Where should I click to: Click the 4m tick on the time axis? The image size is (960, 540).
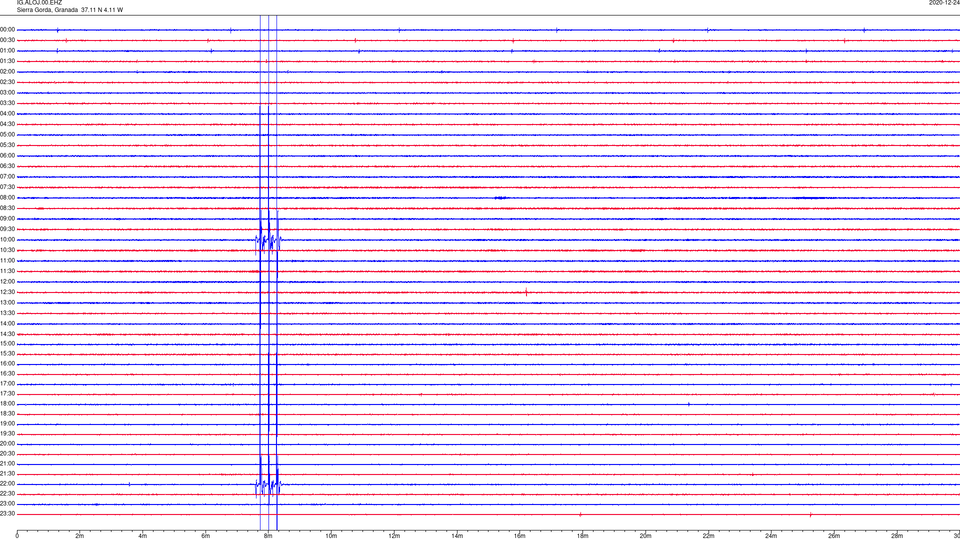pyautogui.click(x=143, y=536)
